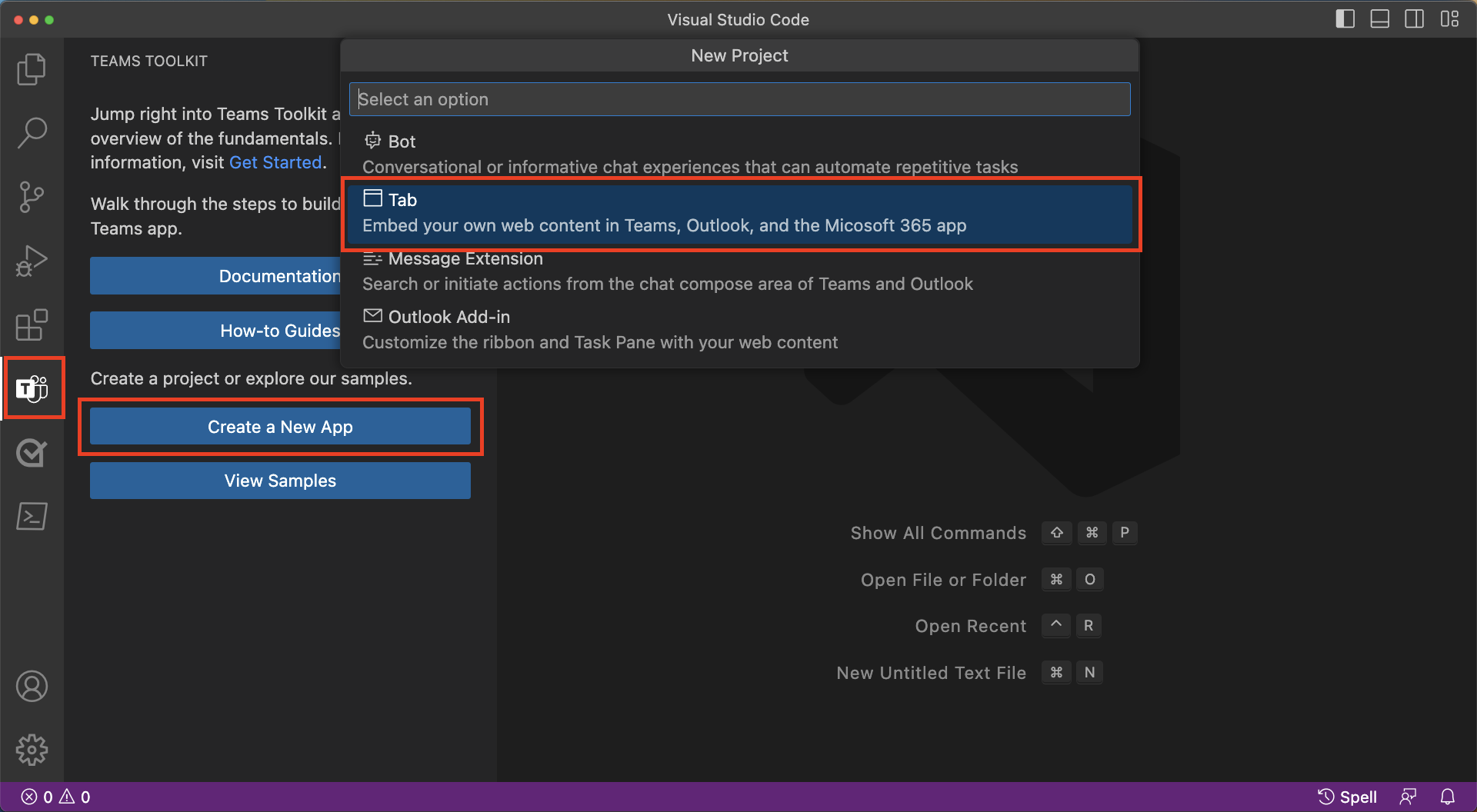The height and width of the screenshot is (812, 1477).
Task: Open the Manage gear icon
Action: [32, 749]
